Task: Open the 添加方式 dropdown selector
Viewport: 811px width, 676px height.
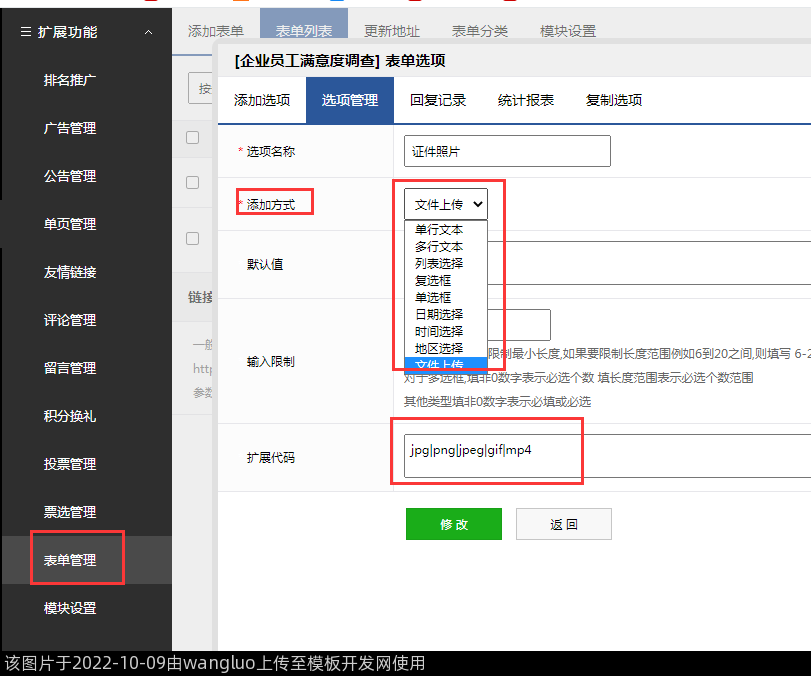Action: [x=446, y=204]
